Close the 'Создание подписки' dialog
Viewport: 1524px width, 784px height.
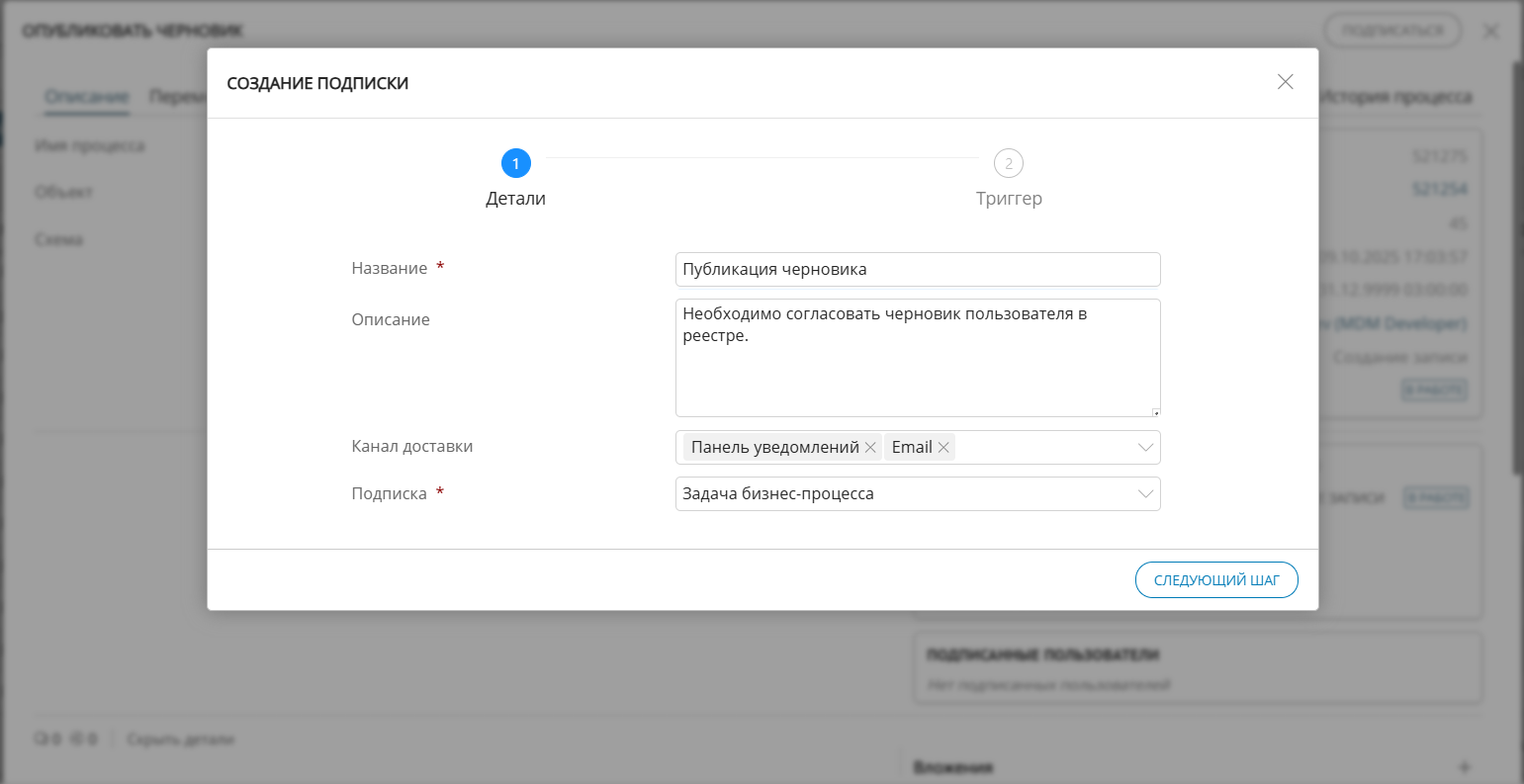tap(1285, 82)
